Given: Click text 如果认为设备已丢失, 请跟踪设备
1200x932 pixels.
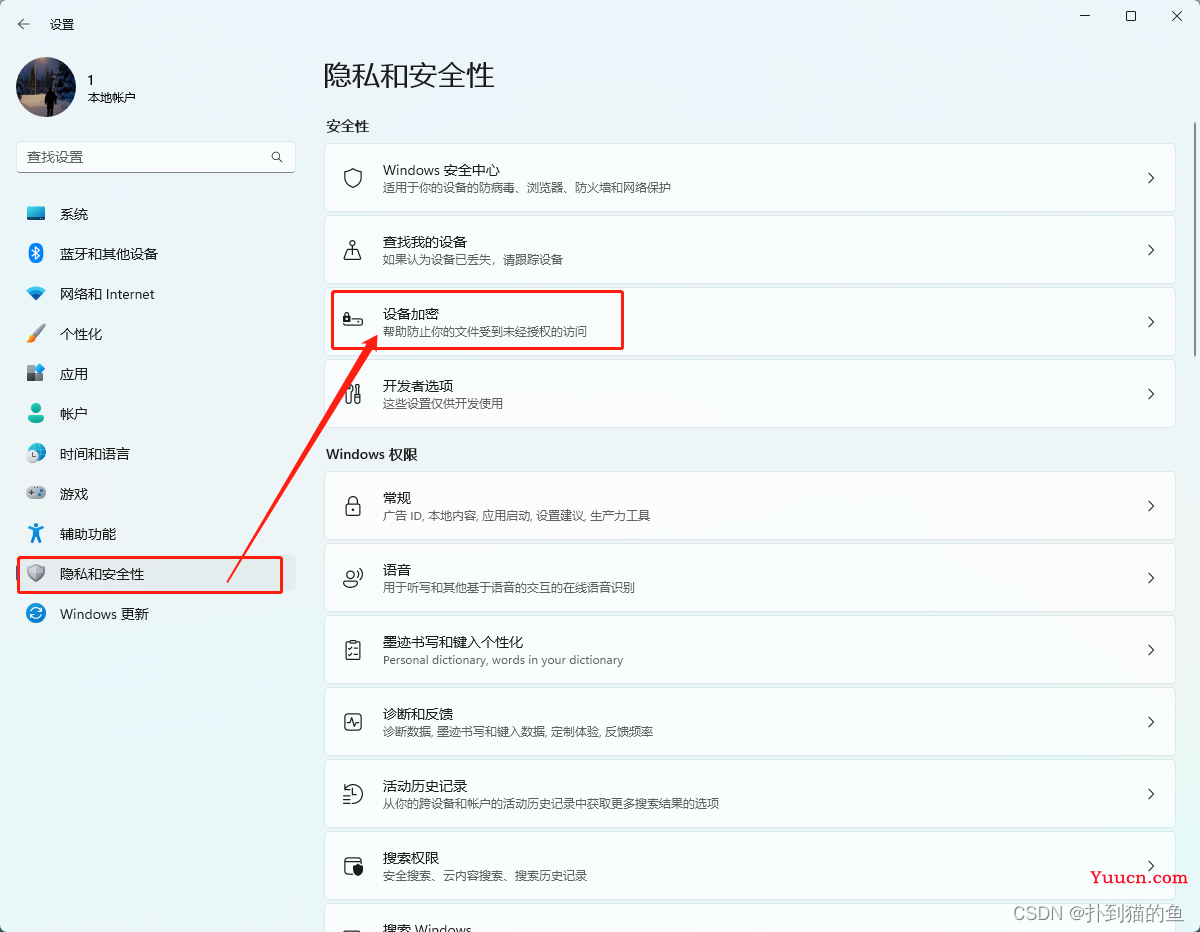Looking at the screenshot, I should click(x=473, y=259).
